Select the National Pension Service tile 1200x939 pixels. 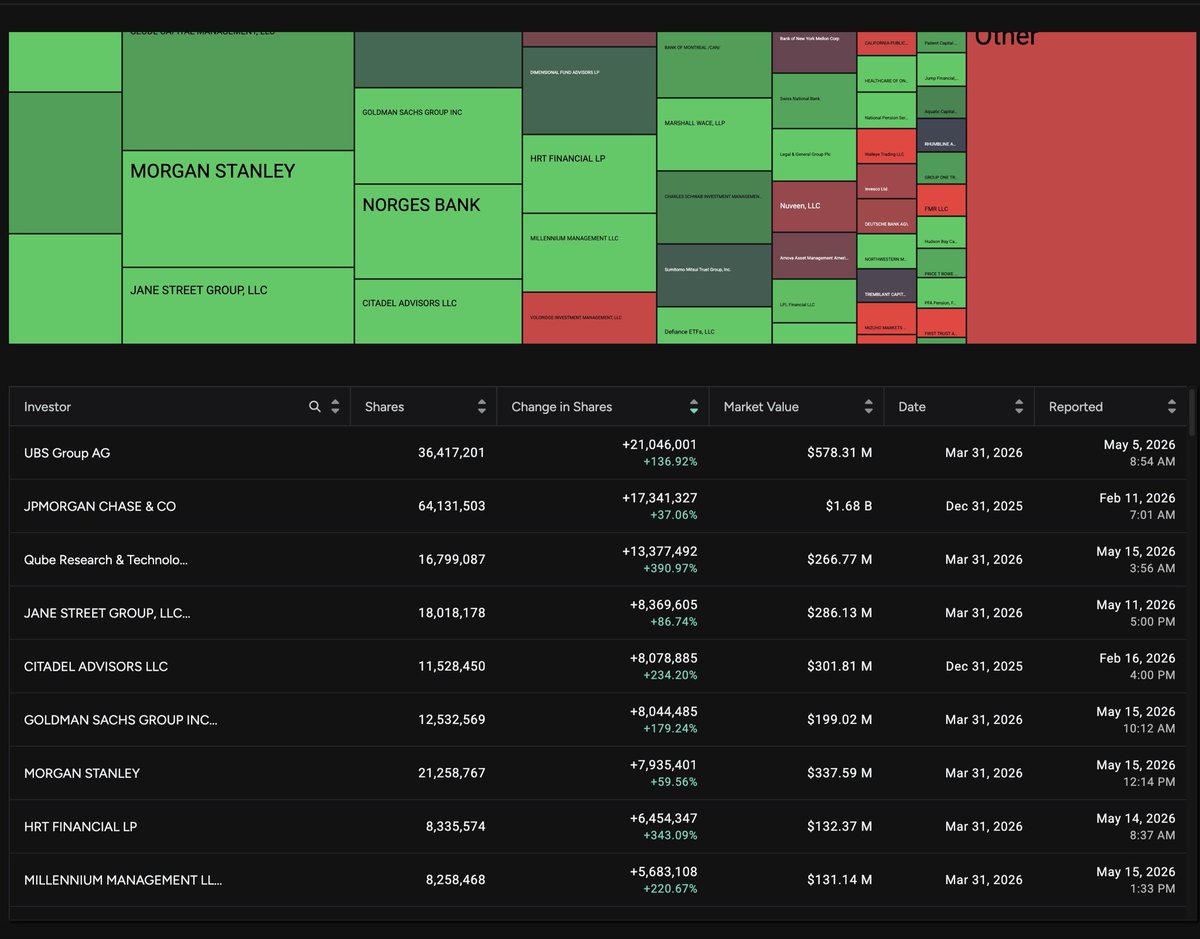[886, 111]
